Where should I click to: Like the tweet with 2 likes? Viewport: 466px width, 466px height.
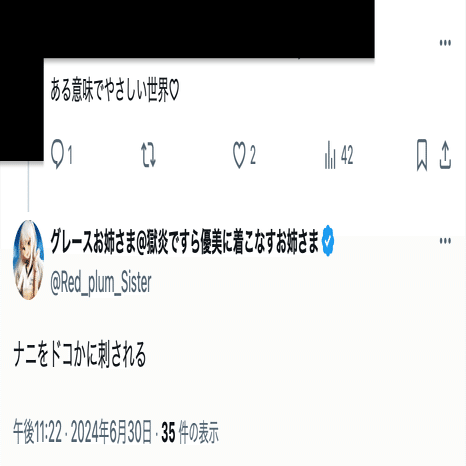coord(239,155)
